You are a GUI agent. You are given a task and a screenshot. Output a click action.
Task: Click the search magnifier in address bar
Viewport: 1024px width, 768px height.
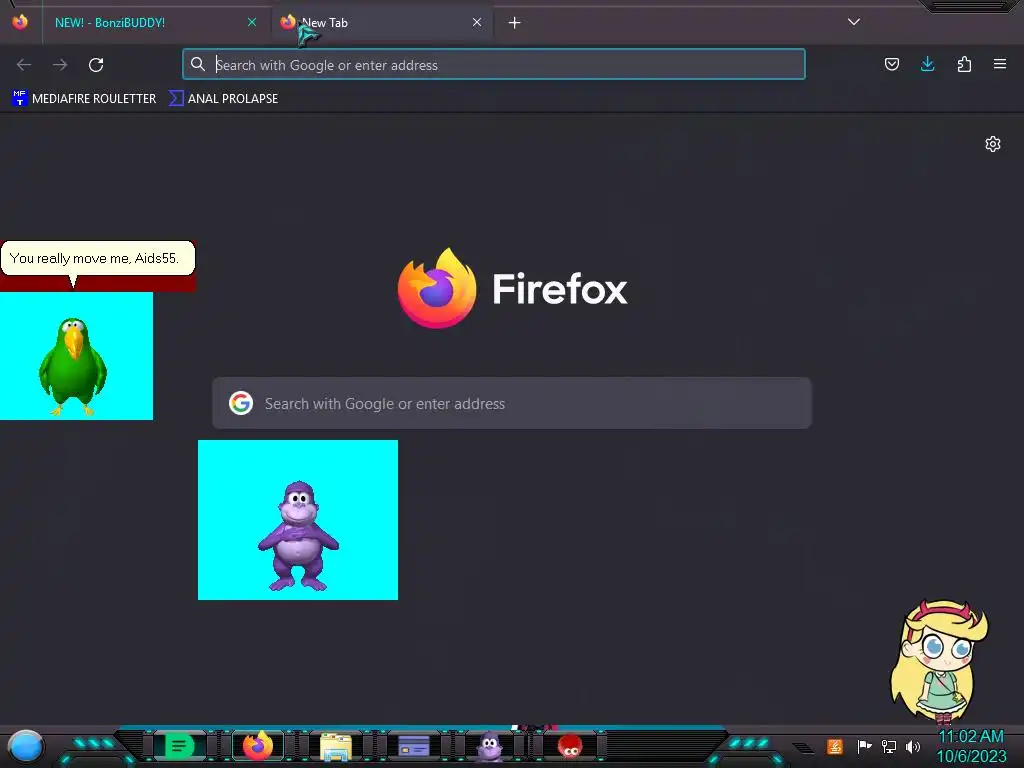(198, 64)
